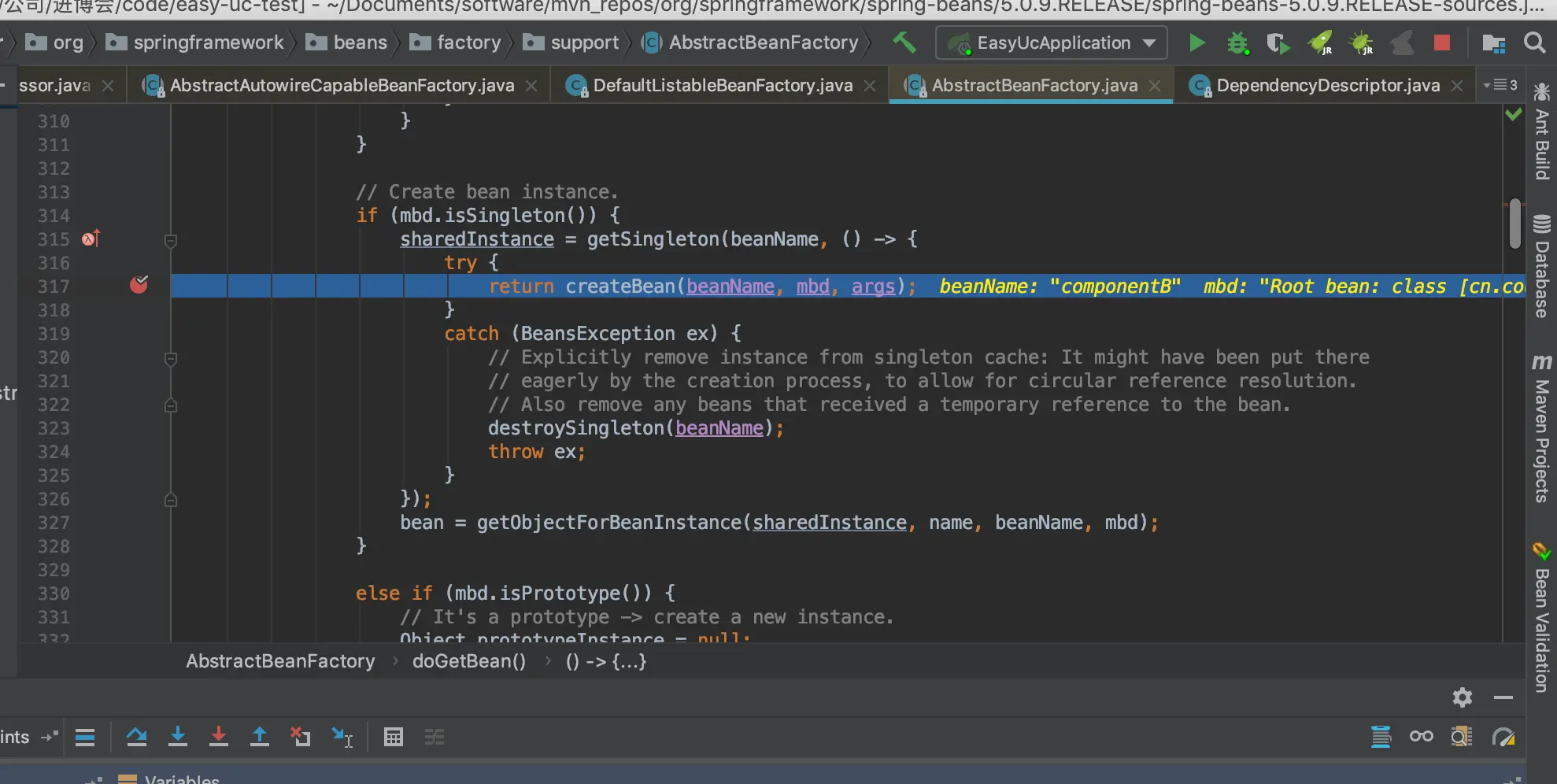Open the Database tool window
This screenshot has height=784, width=1557.
coord(1541,265)
